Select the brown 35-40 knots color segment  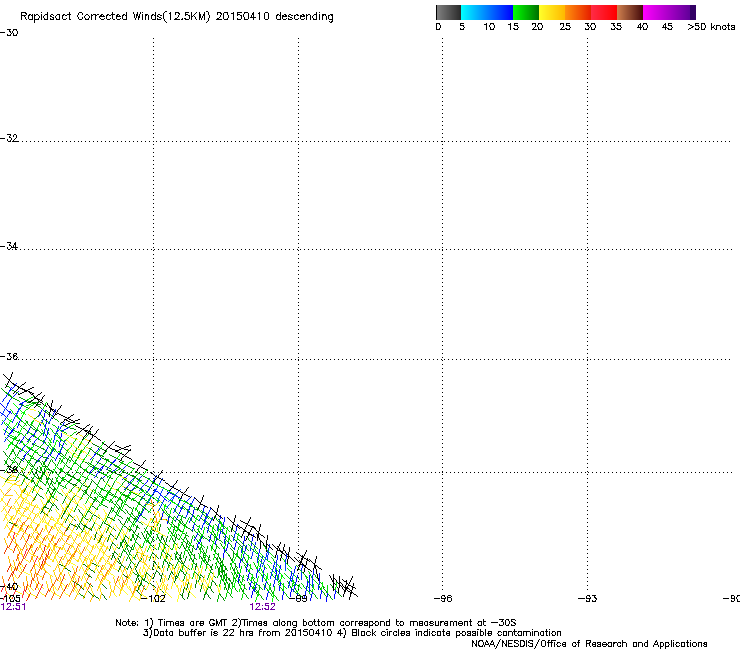tap(630, 12)
